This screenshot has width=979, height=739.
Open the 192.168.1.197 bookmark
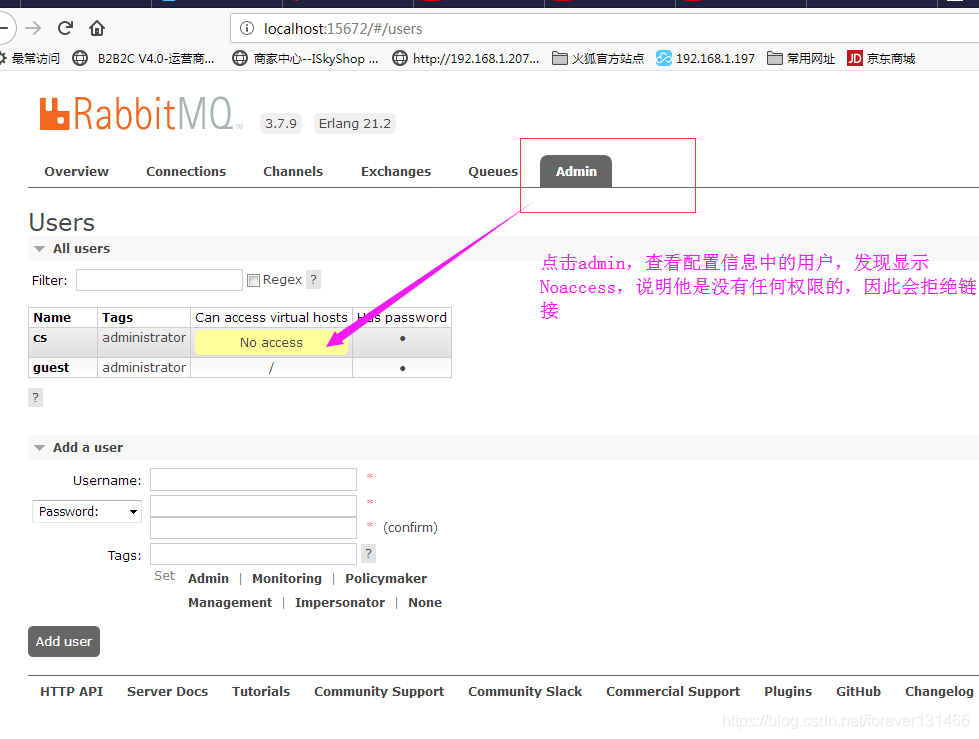[x=706, y=59]
